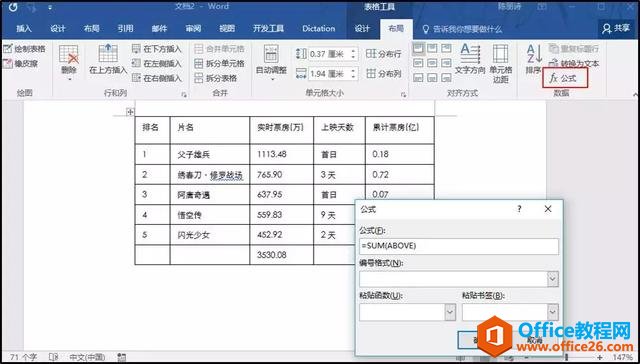
Task: Click the formula field with =SUM(ABOVE)
Action: [459, 246]
